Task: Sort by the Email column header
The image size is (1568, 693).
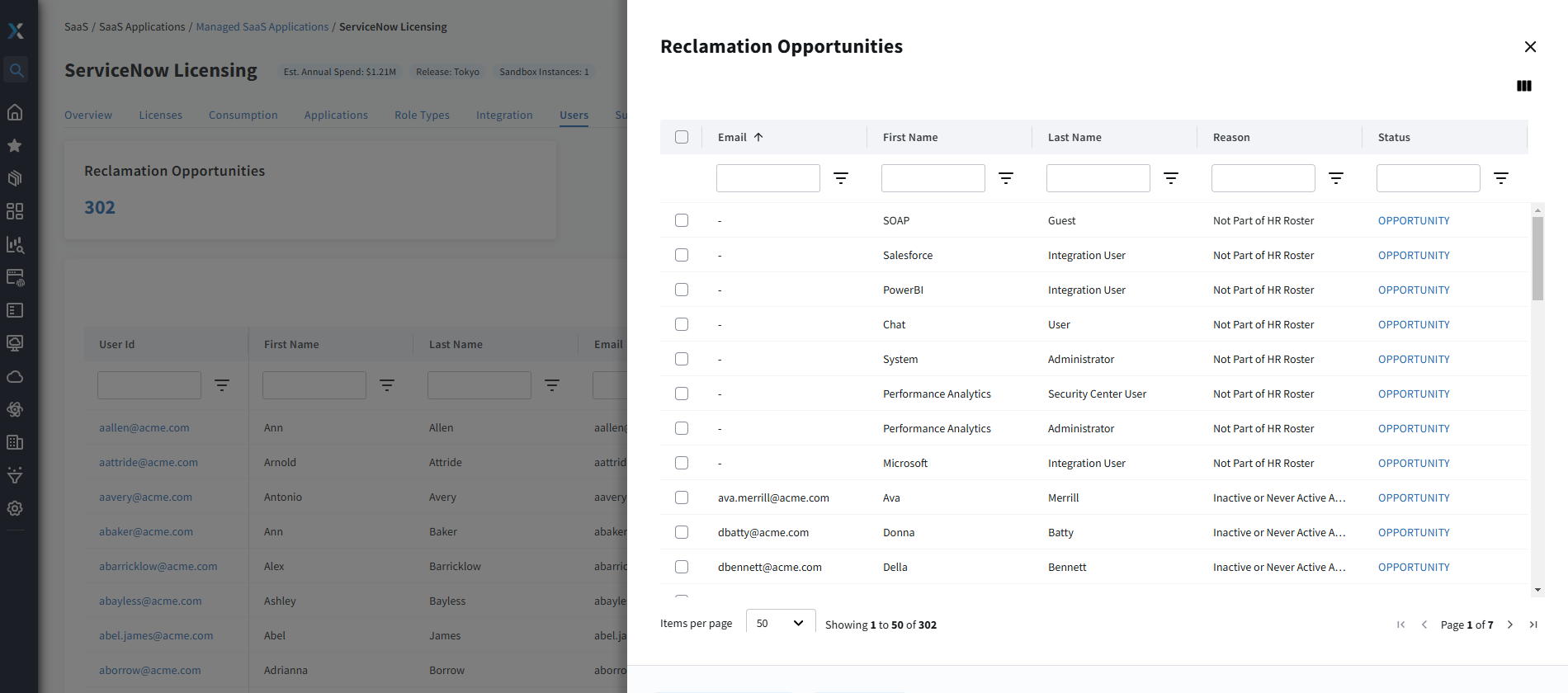Action: tap(733, 137)
